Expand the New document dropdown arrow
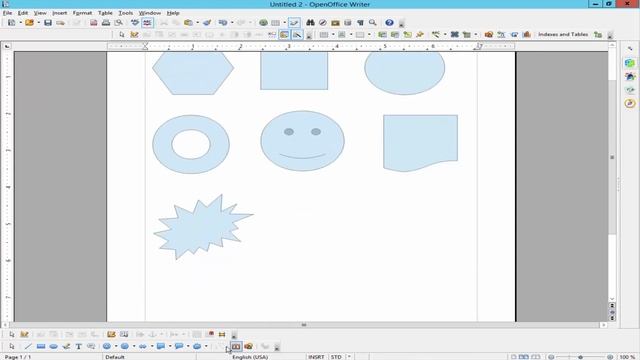 [20, 23]
